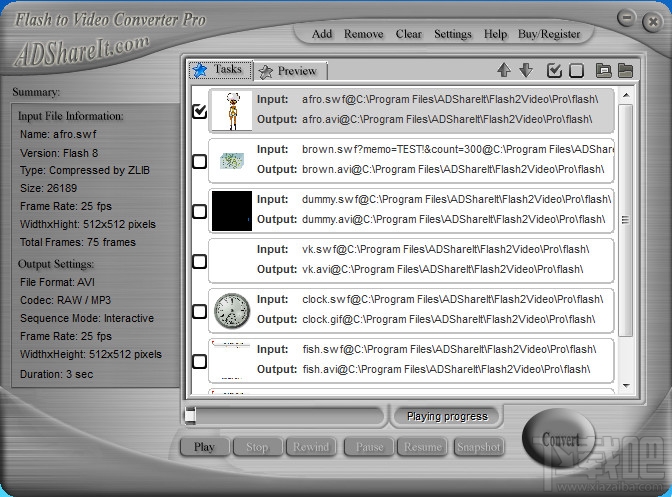The image size is (672, 497).
Task: Open the Help menu
Action: coord(495,34)
